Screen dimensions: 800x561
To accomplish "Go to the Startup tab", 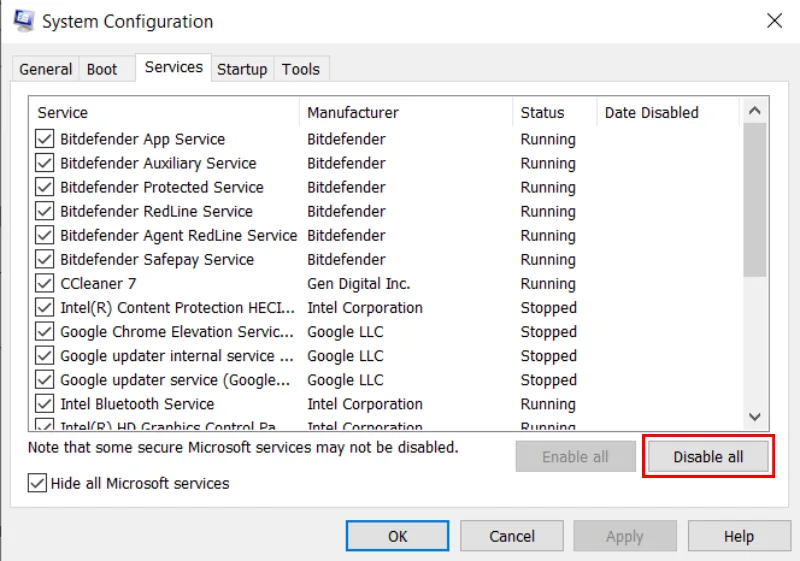I will [242, 69].
